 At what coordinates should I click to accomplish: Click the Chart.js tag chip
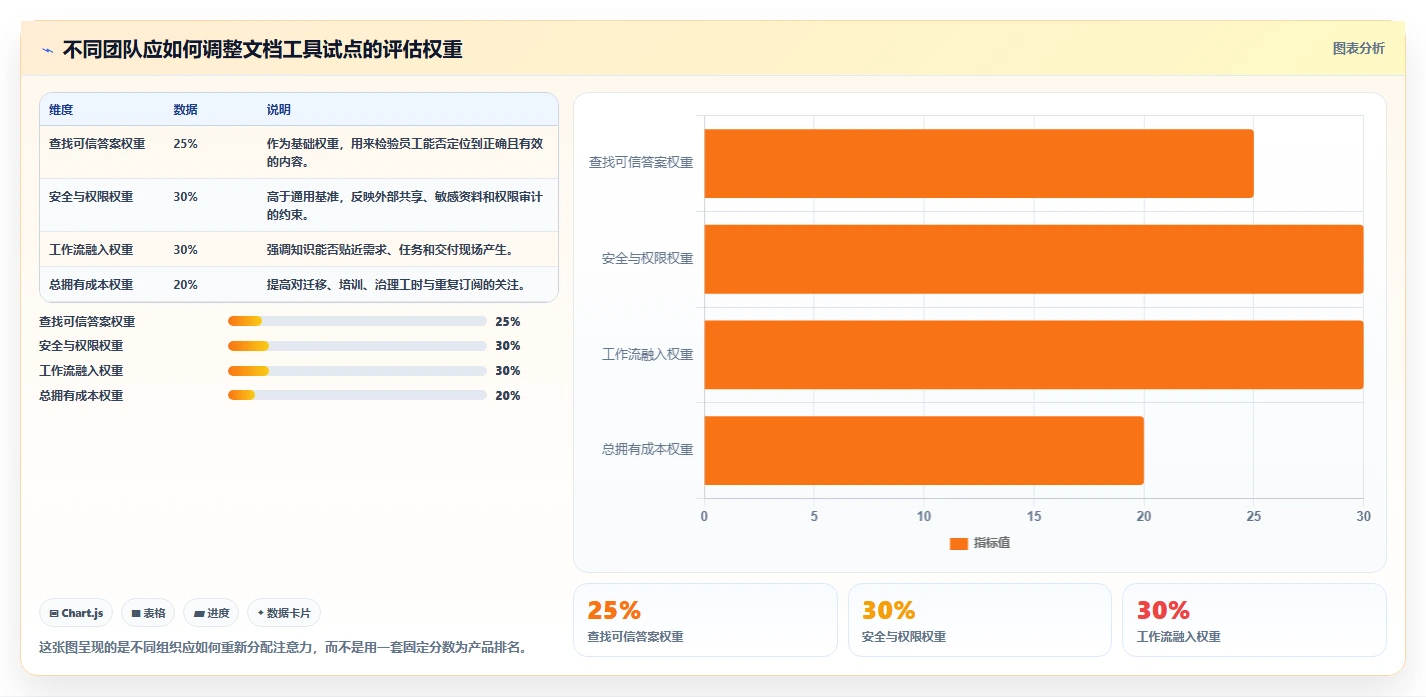76,613
